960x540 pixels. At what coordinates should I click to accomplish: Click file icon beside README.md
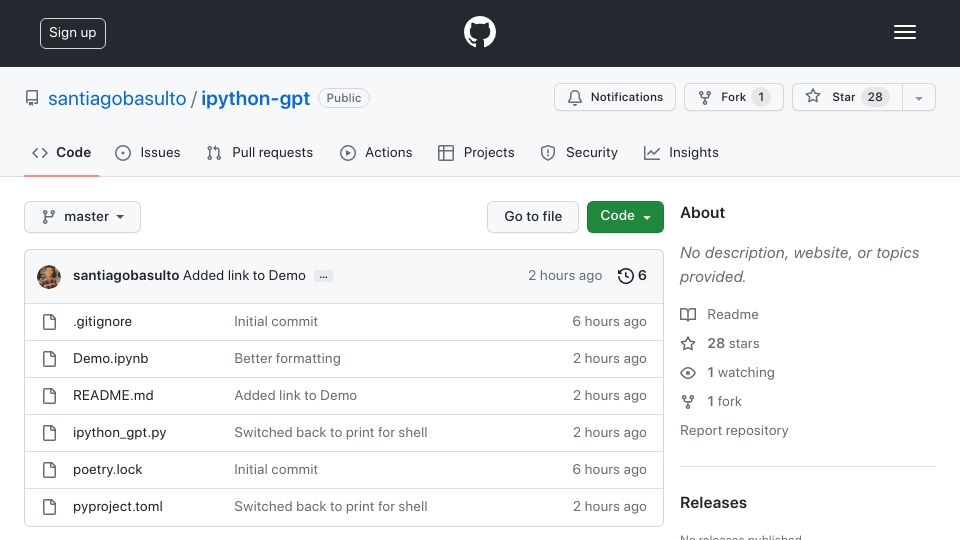pyautogui.click(x=50, y=396)
